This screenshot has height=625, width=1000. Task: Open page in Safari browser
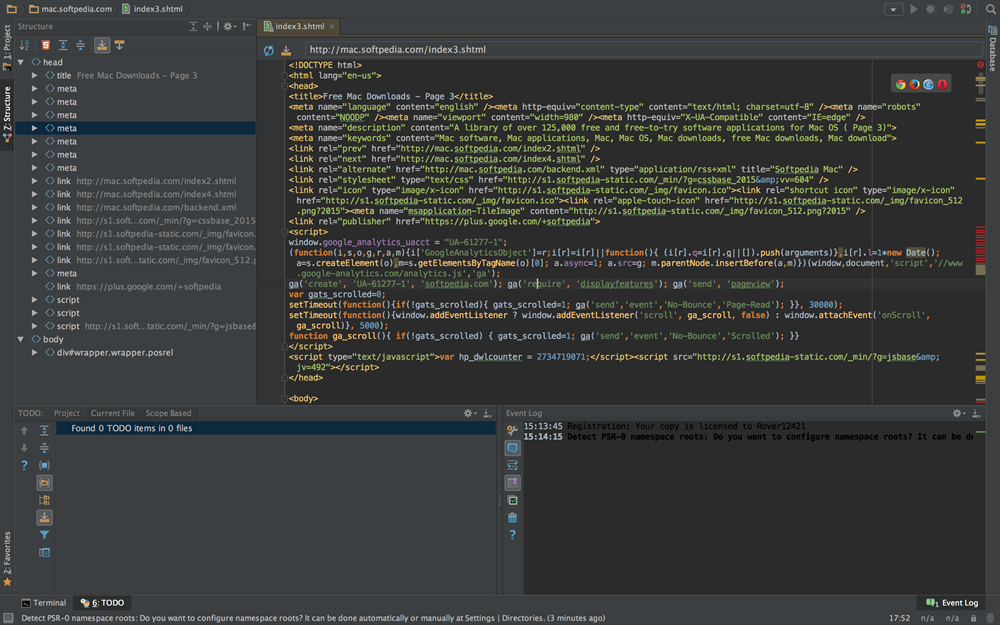(929, 84)
